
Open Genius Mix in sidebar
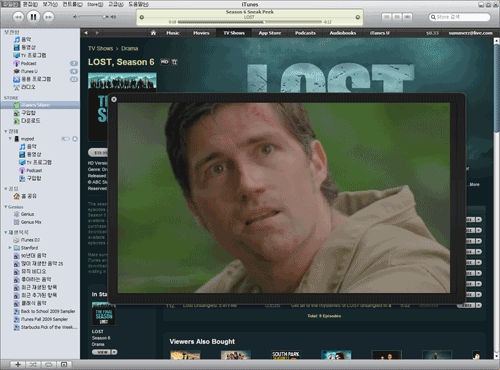(31, 222)
